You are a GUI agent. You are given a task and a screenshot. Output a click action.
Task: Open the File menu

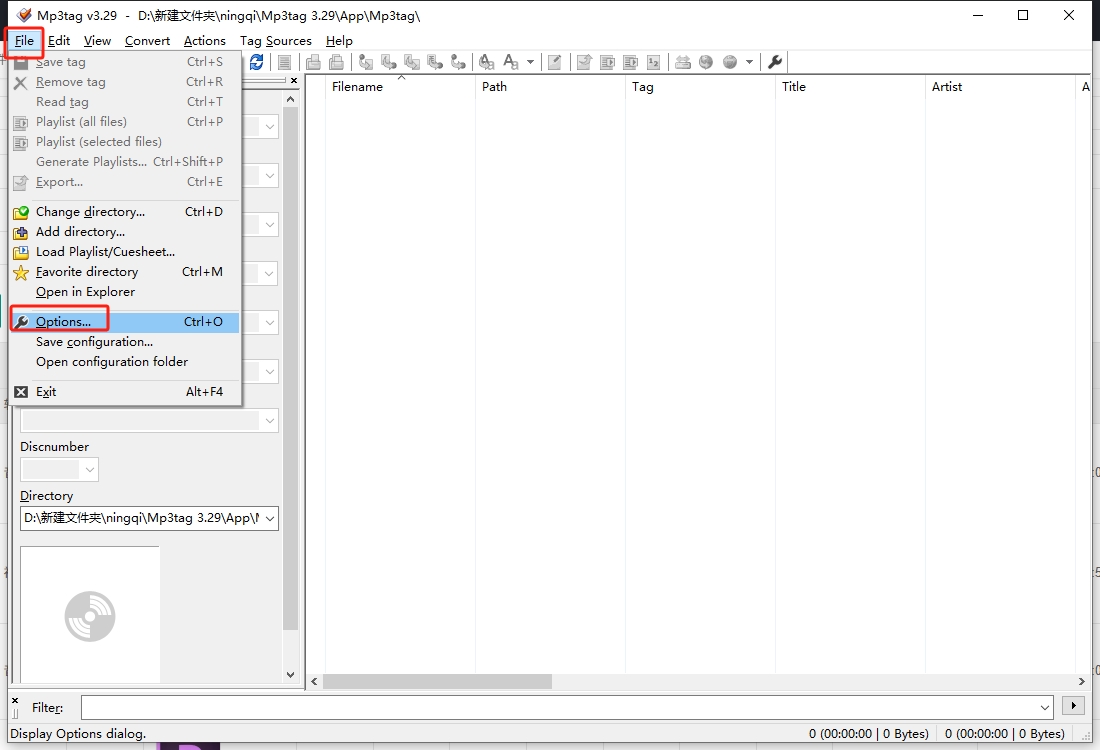pyautogui.click(x=24, y=41)
